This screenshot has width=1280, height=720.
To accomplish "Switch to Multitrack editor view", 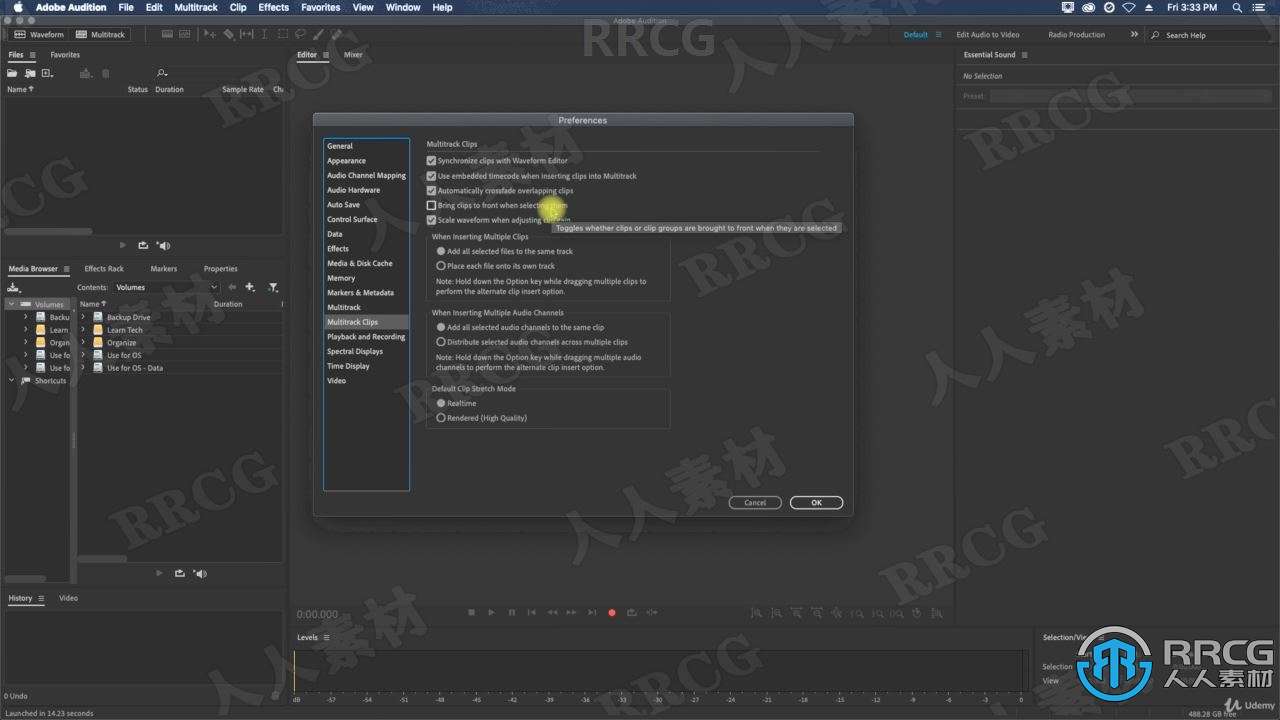I will click(x=100, y=34).
